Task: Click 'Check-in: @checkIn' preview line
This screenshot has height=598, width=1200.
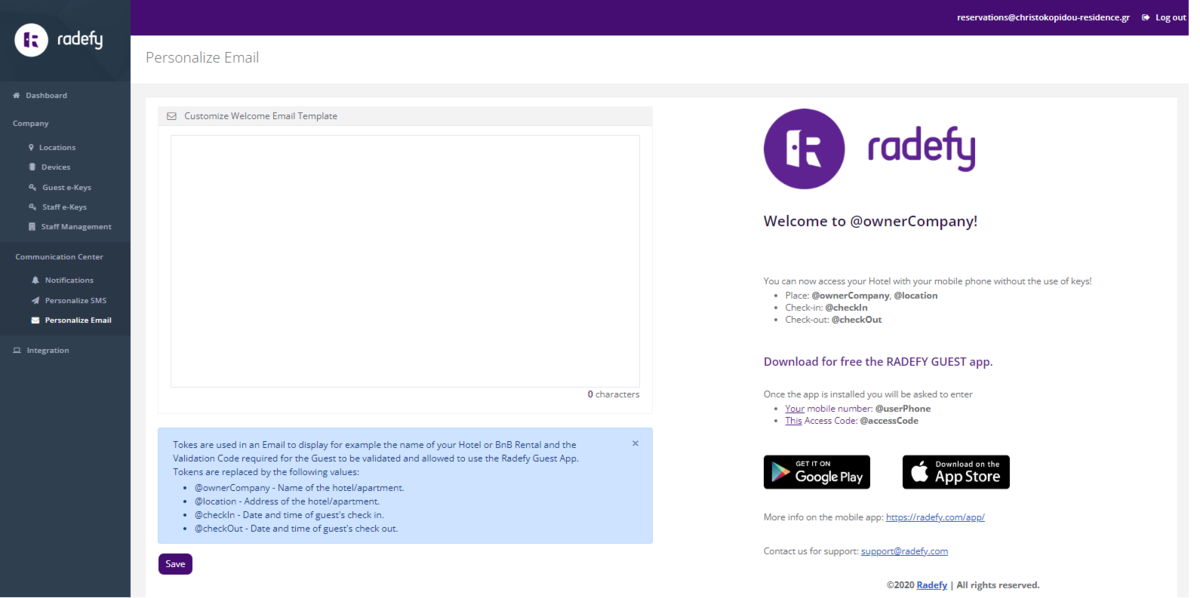Action: pyautogui.click(x=826, y=308)
